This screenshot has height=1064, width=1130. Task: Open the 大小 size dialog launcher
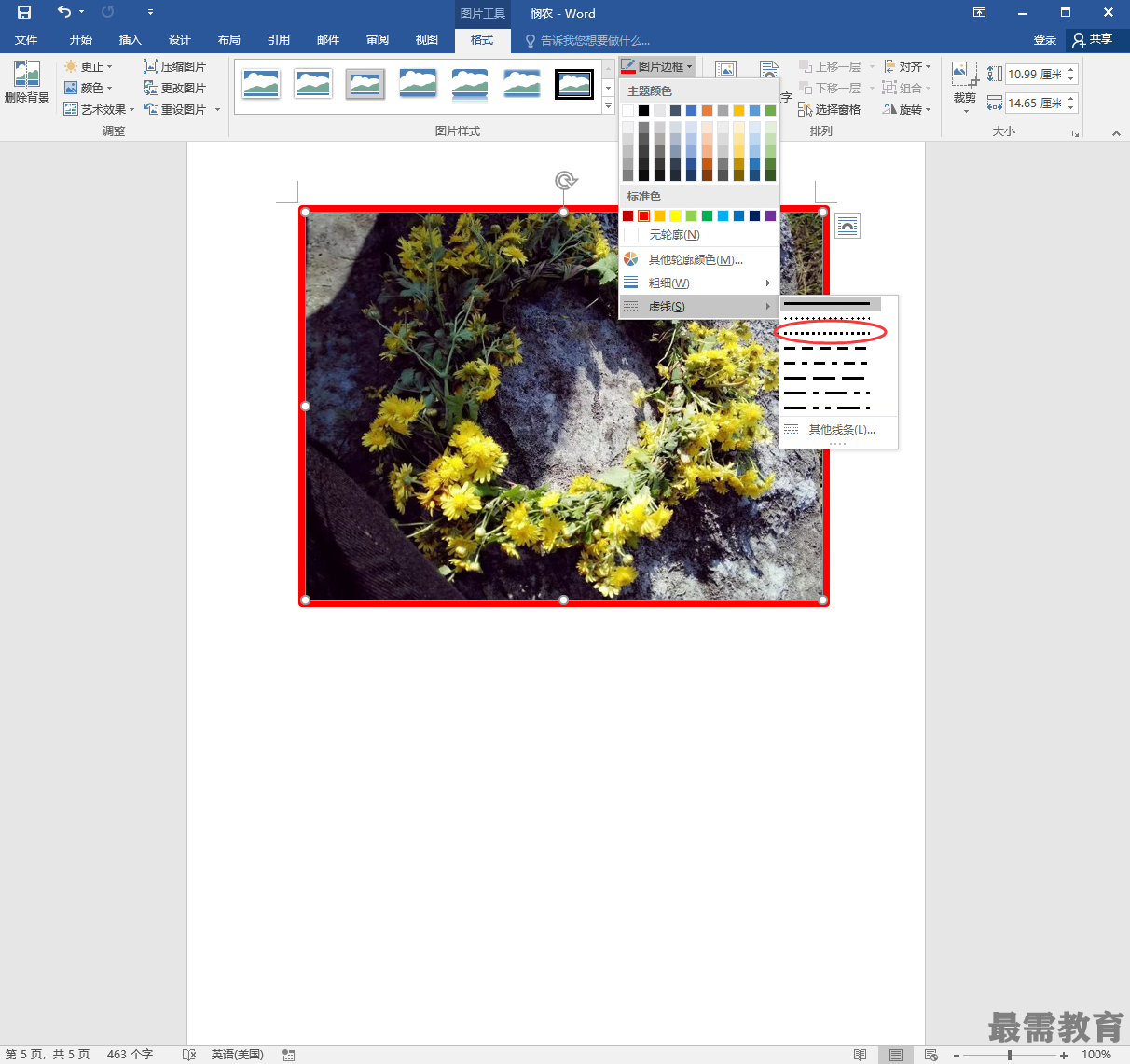click(x=1075, y=133)
